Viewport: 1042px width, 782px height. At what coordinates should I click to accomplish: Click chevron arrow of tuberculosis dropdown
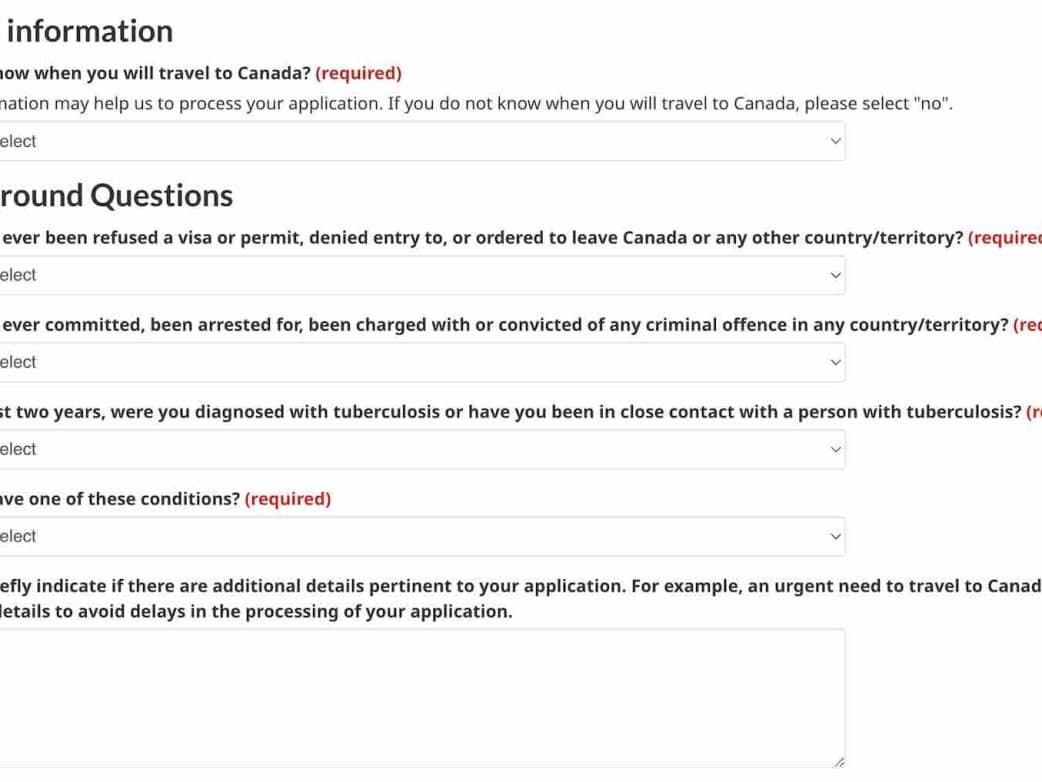(836, 449)
